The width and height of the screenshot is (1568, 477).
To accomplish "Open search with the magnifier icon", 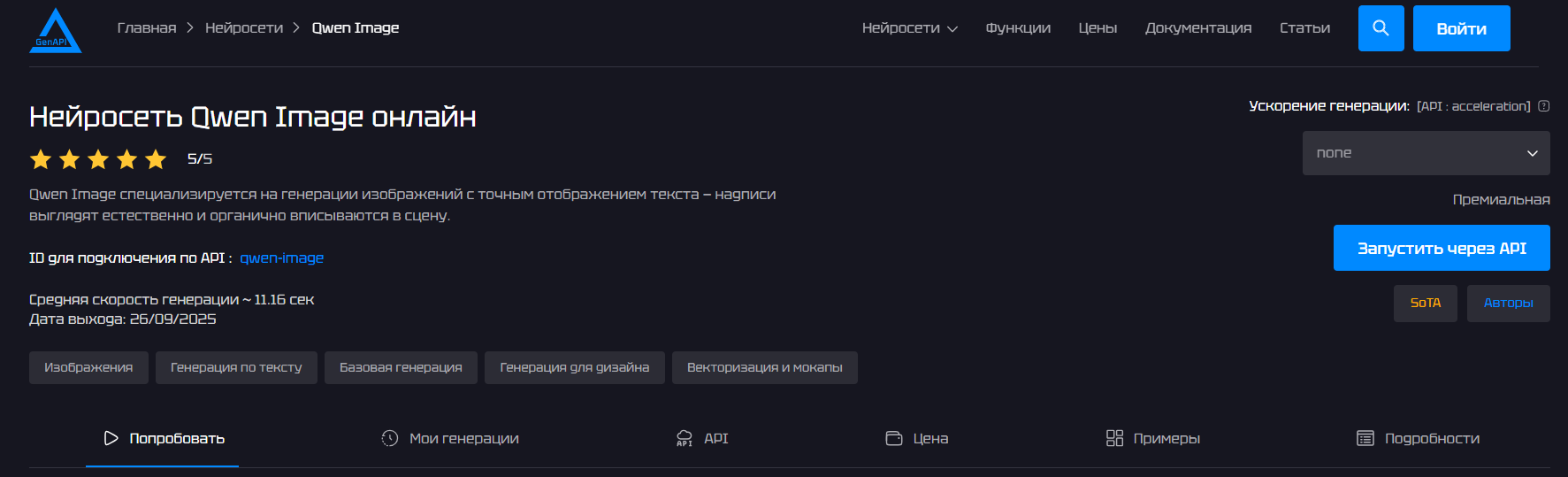I will pos(1381,28).
